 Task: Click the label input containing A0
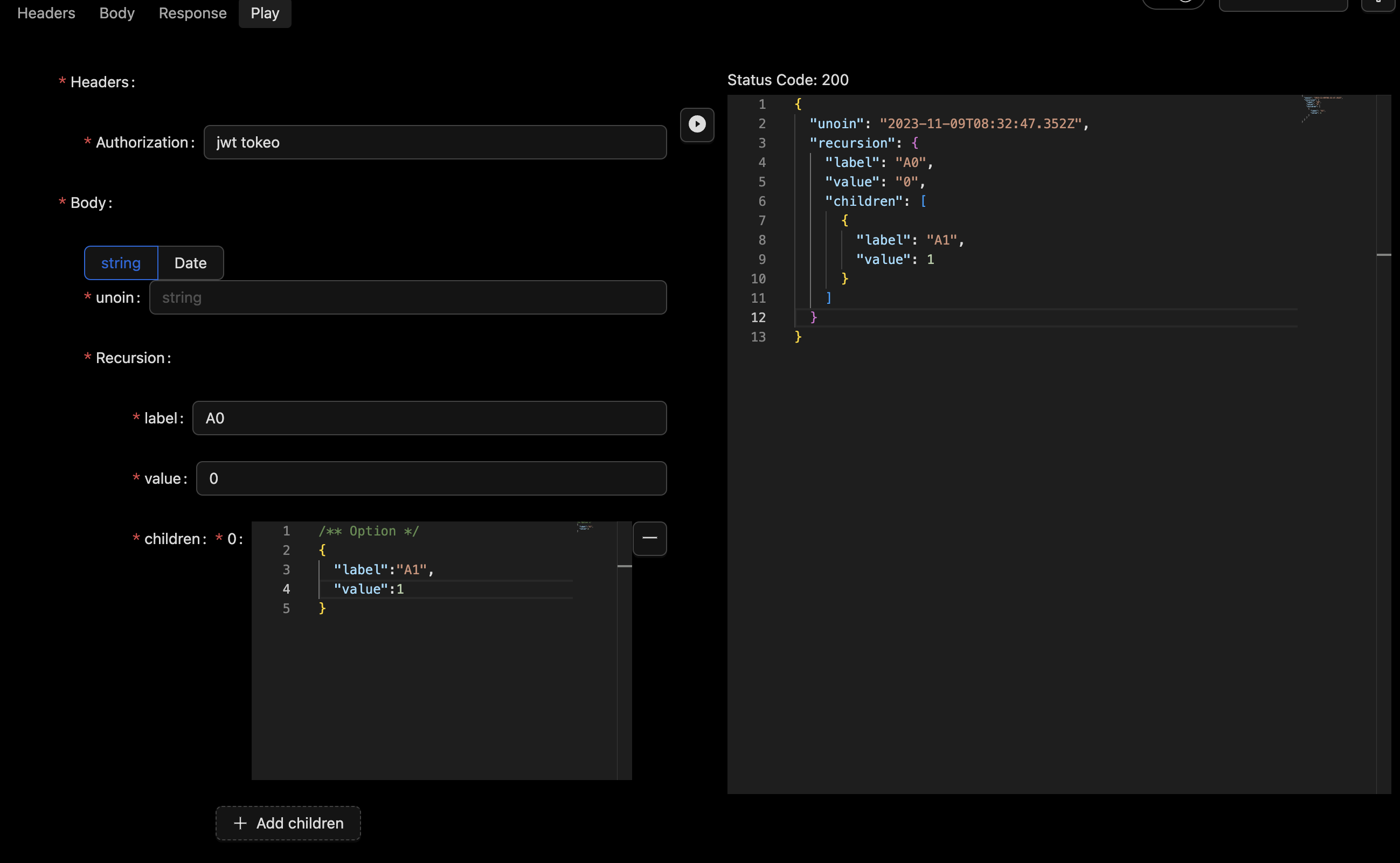click(429, 418)
